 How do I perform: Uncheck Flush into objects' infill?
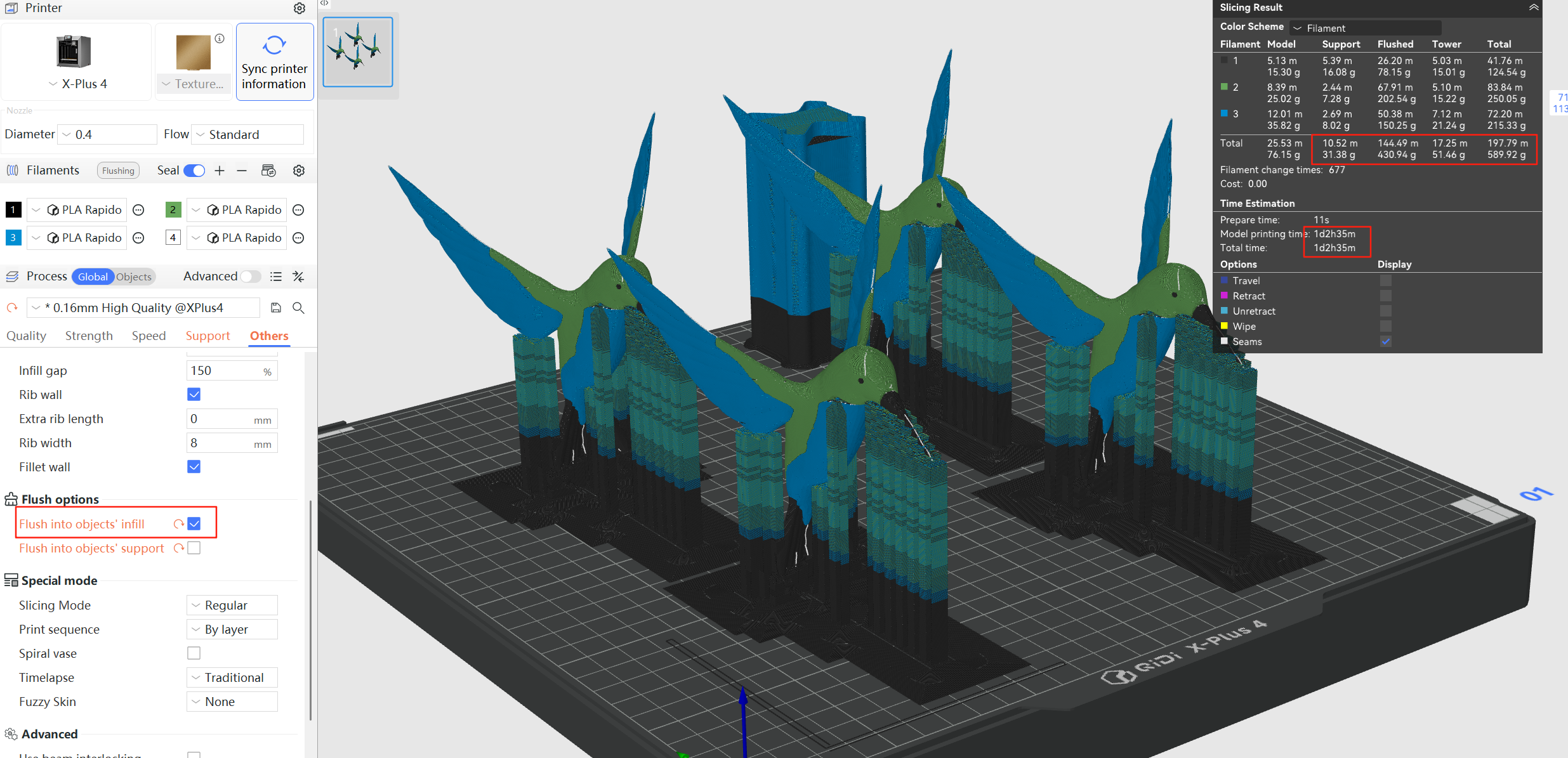point(194,524)
